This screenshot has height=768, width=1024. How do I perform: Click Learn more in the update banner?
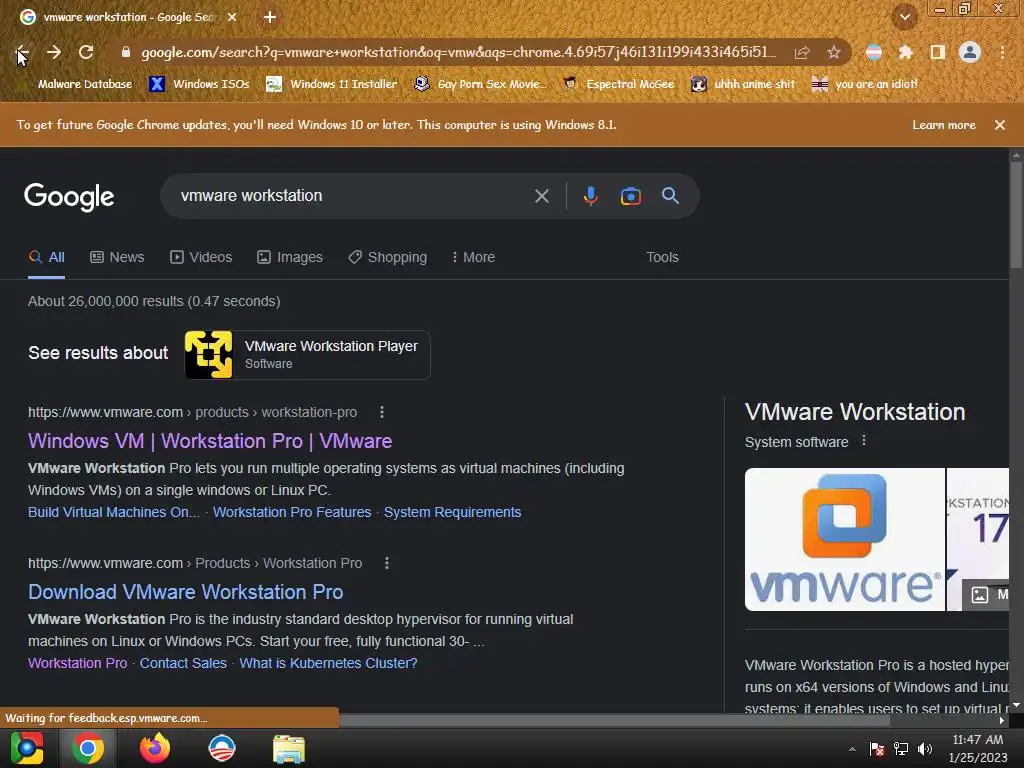coord(944,125)
